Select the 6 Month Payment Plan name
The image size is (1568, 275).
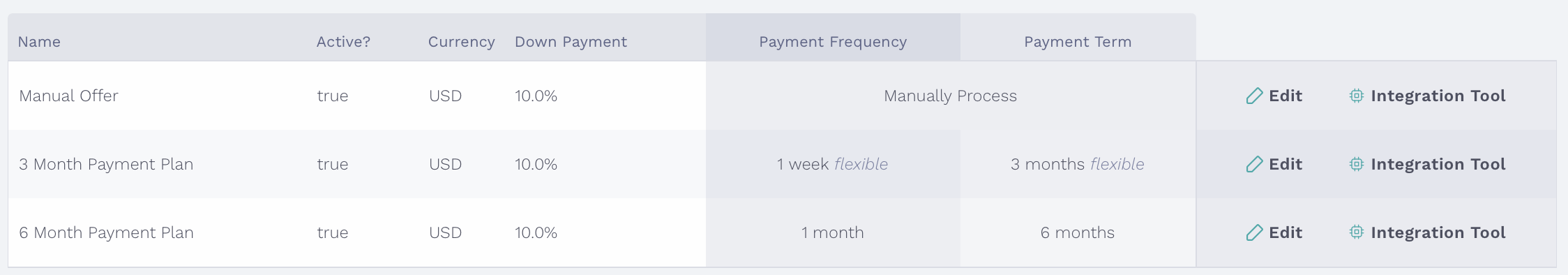coord(106,232)
